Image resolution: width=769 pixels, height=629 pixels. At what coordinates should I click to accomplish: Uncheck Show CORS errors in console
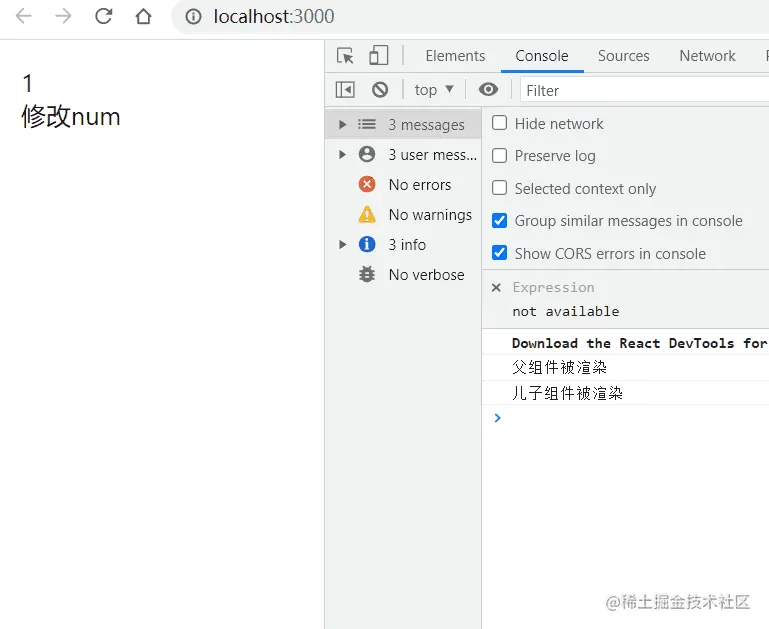point(499,253)
